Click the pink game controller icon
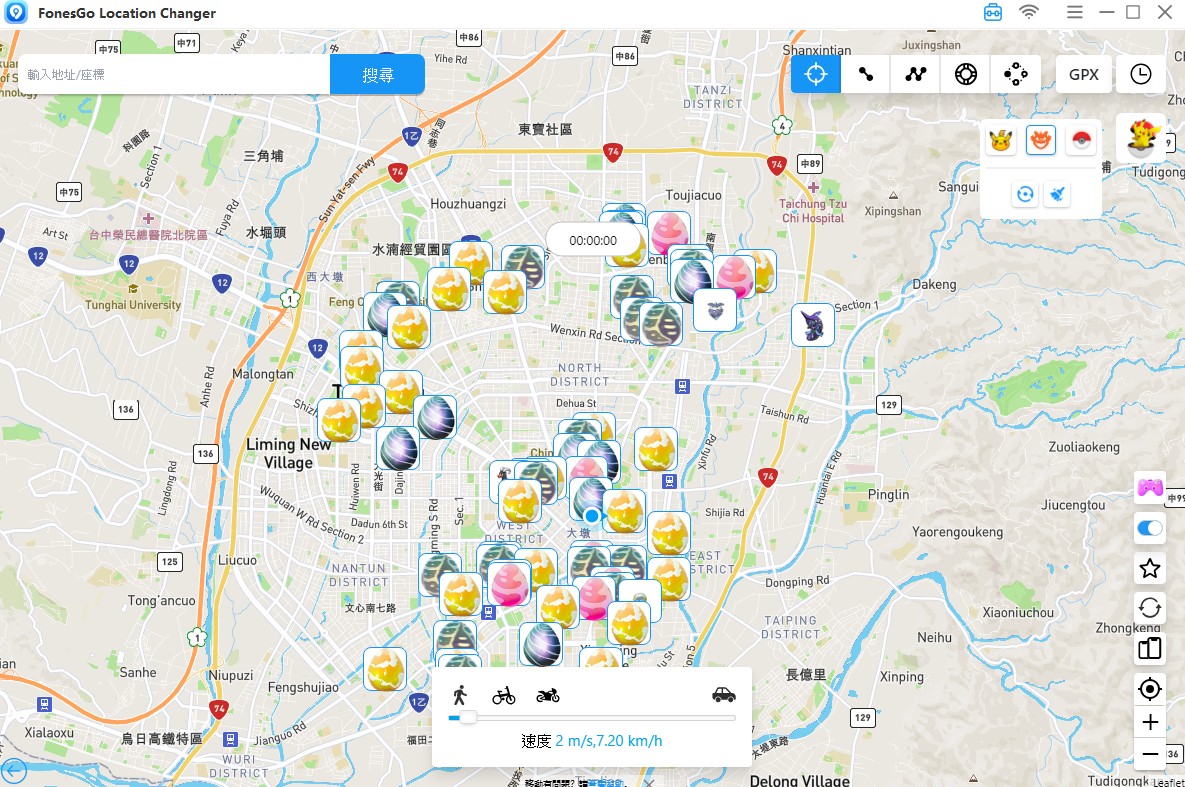The image size is (1185, 787). click(1149, 488)
